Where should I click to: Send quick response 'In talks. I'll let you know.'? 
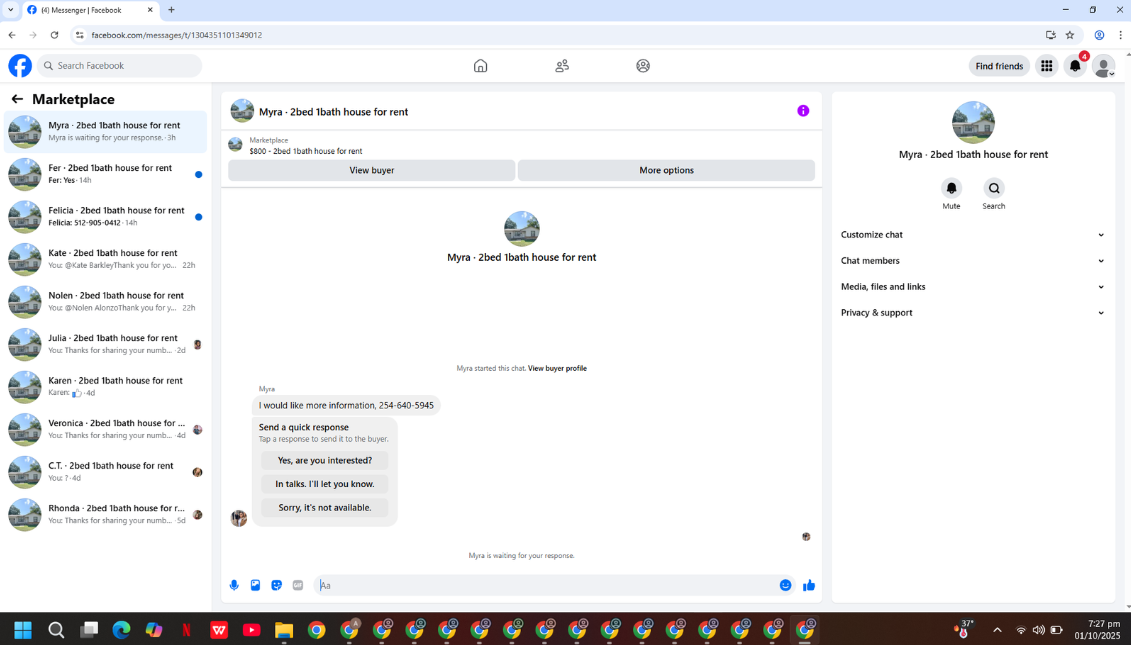[x=325, y=484]
